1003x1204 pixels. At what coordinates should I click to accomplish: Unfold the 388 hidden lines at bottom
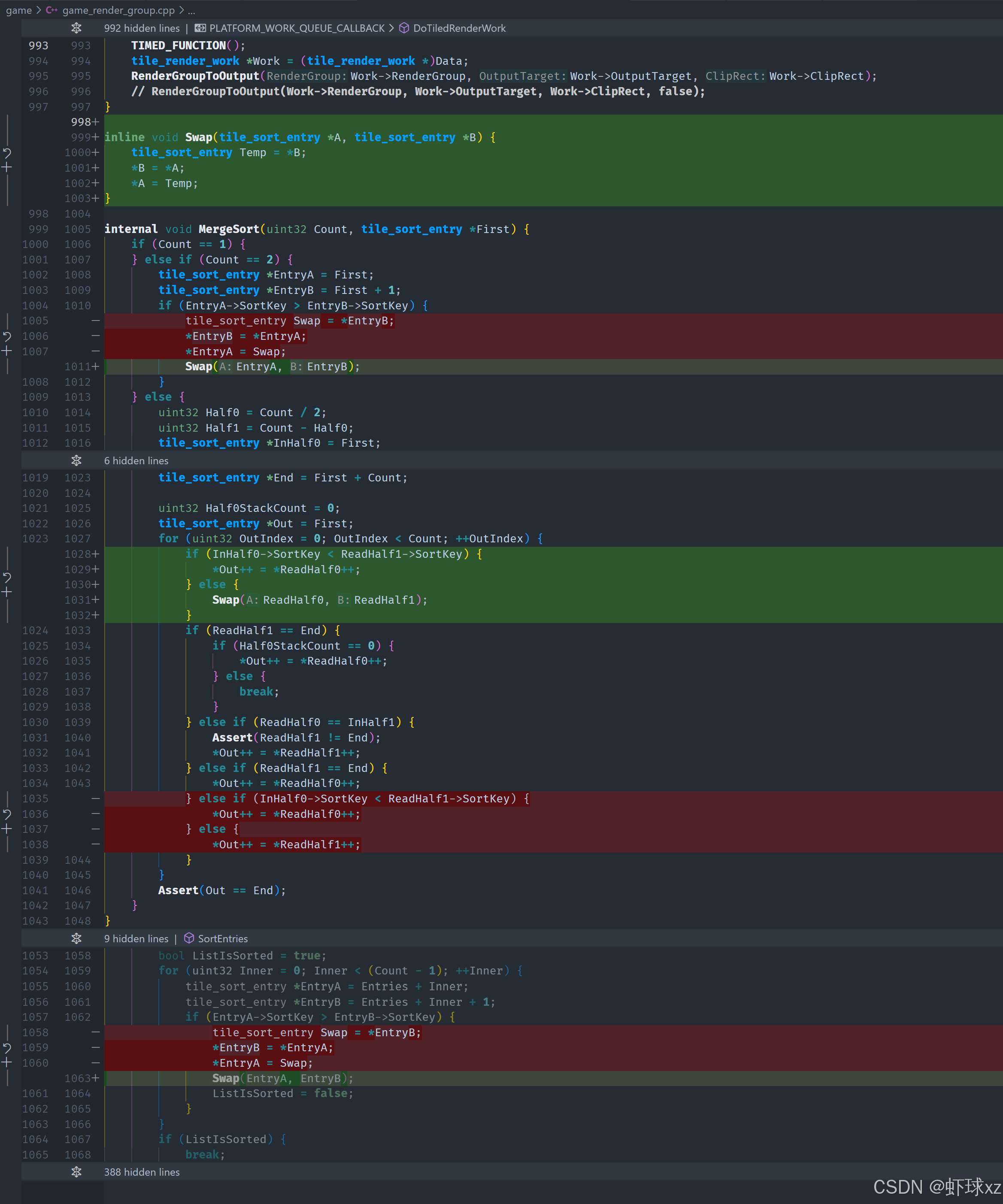[x=76, y=1172]
